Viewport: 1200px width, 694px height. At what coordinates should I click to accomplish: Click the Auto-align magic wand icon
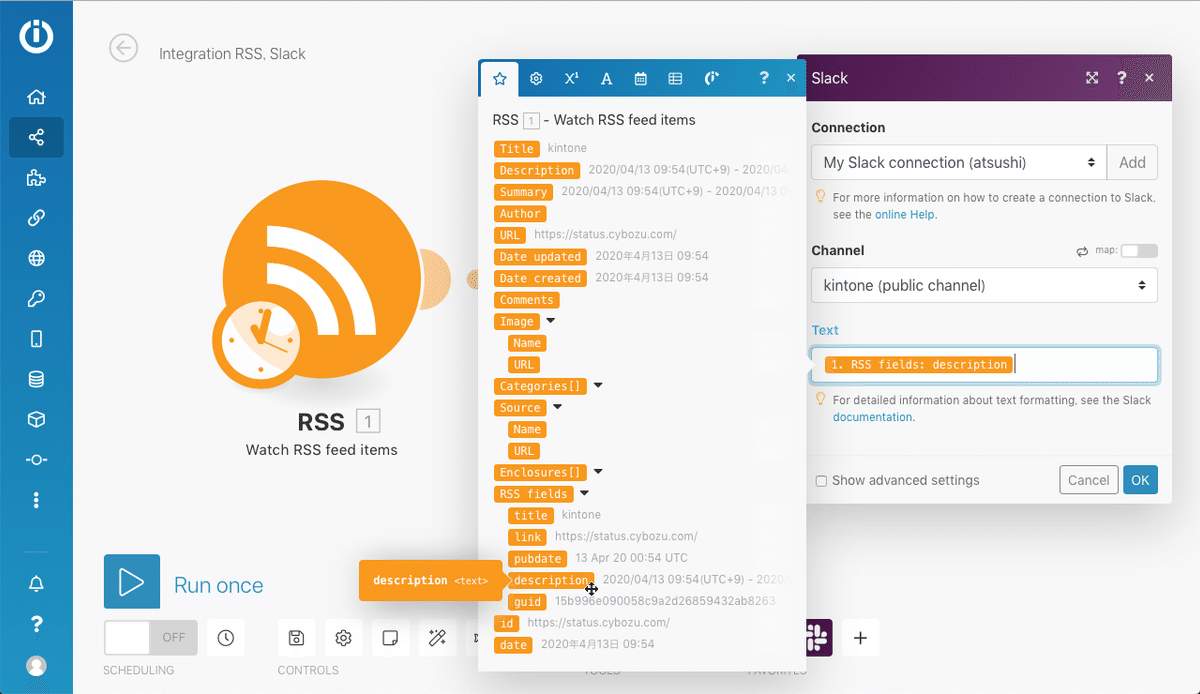437,637
